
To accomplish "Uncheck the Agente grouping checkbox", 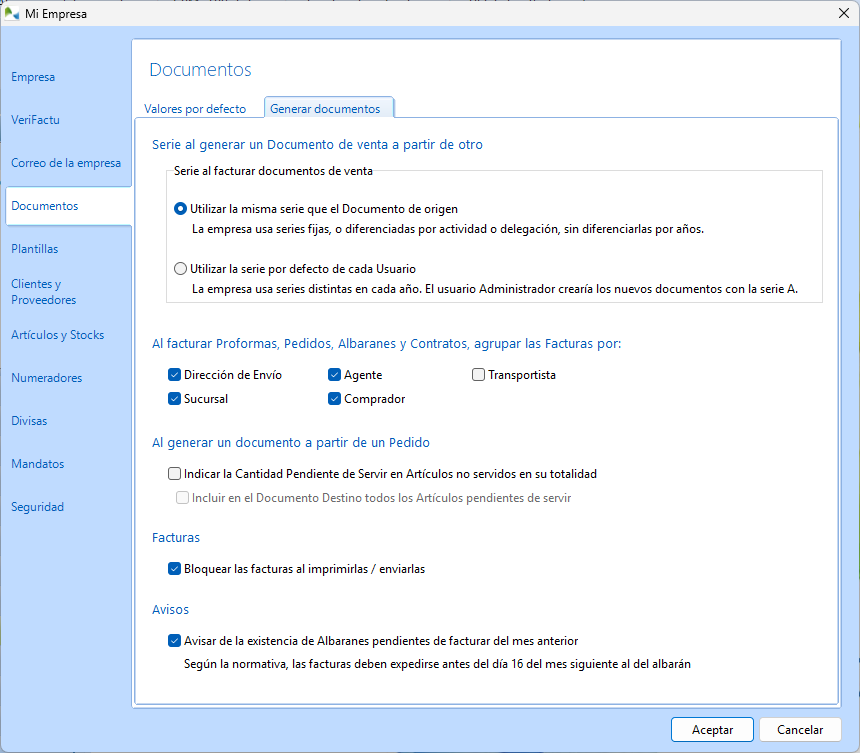I will point(334,374).
